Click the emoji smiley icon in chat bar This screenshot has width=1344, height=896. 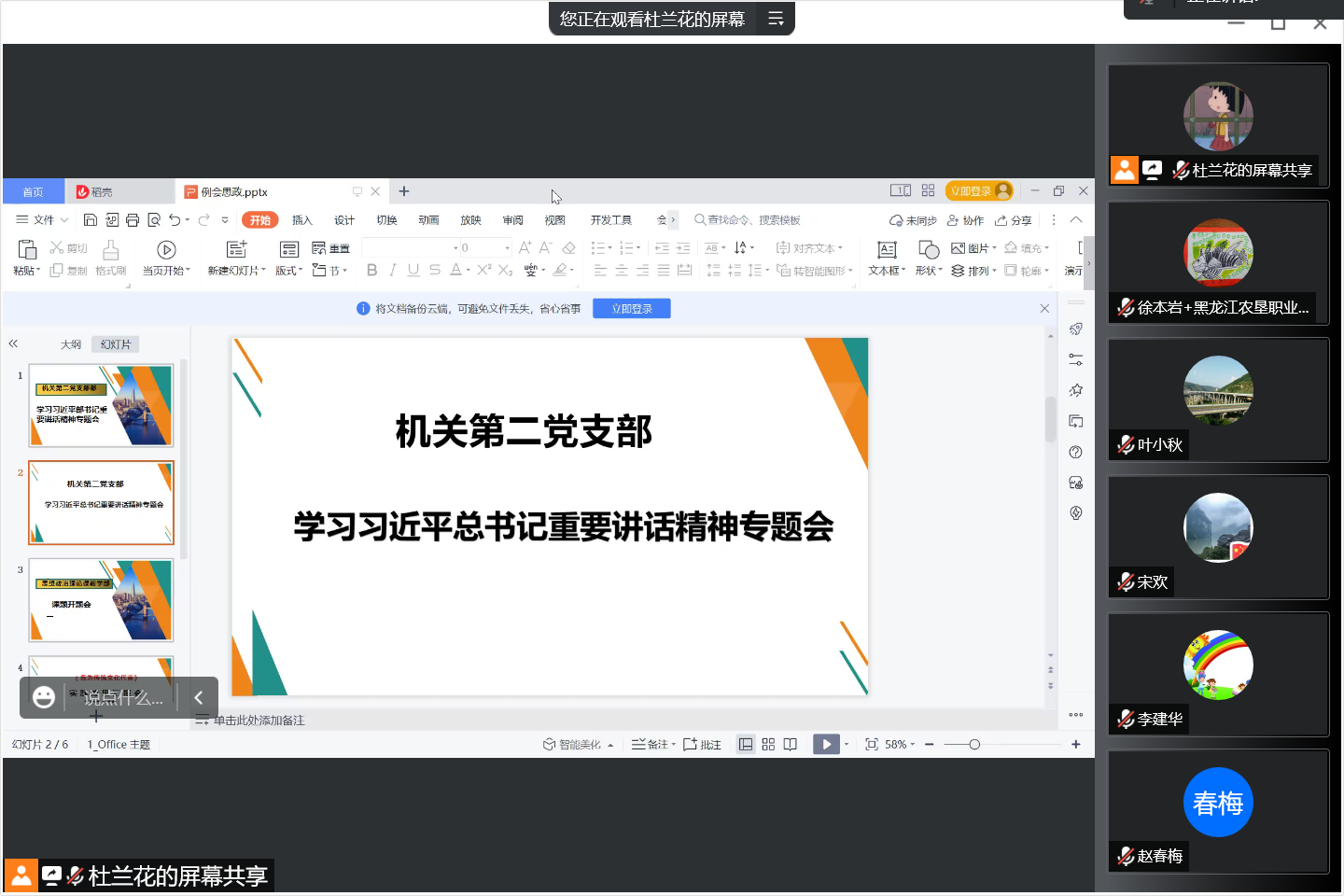click(44, 697)
